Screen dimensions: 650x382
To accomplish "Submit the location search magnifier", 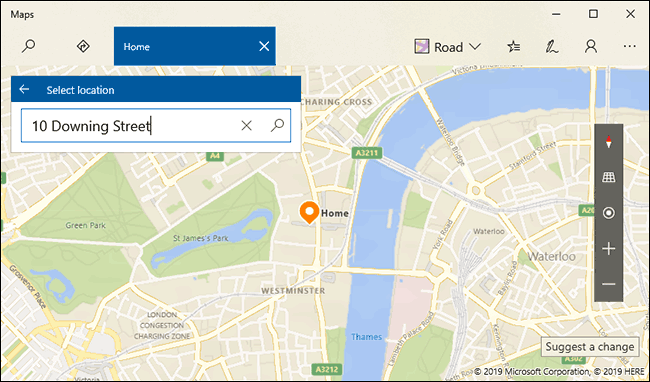I will (277, 125).
